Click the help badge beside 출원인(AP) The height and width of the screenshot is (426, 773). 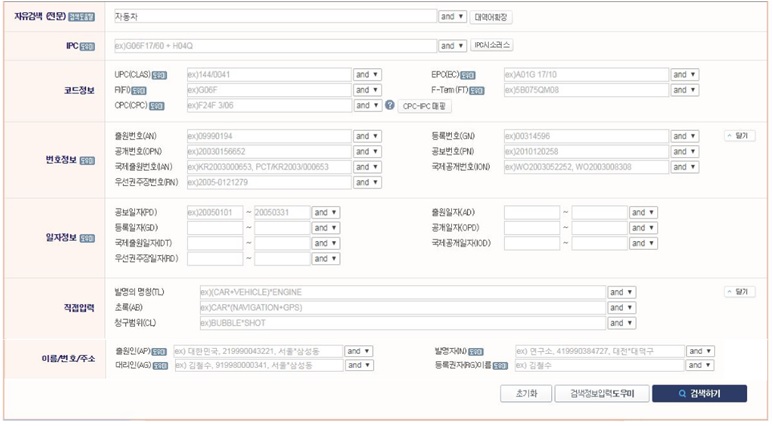(x=158, y=352)
